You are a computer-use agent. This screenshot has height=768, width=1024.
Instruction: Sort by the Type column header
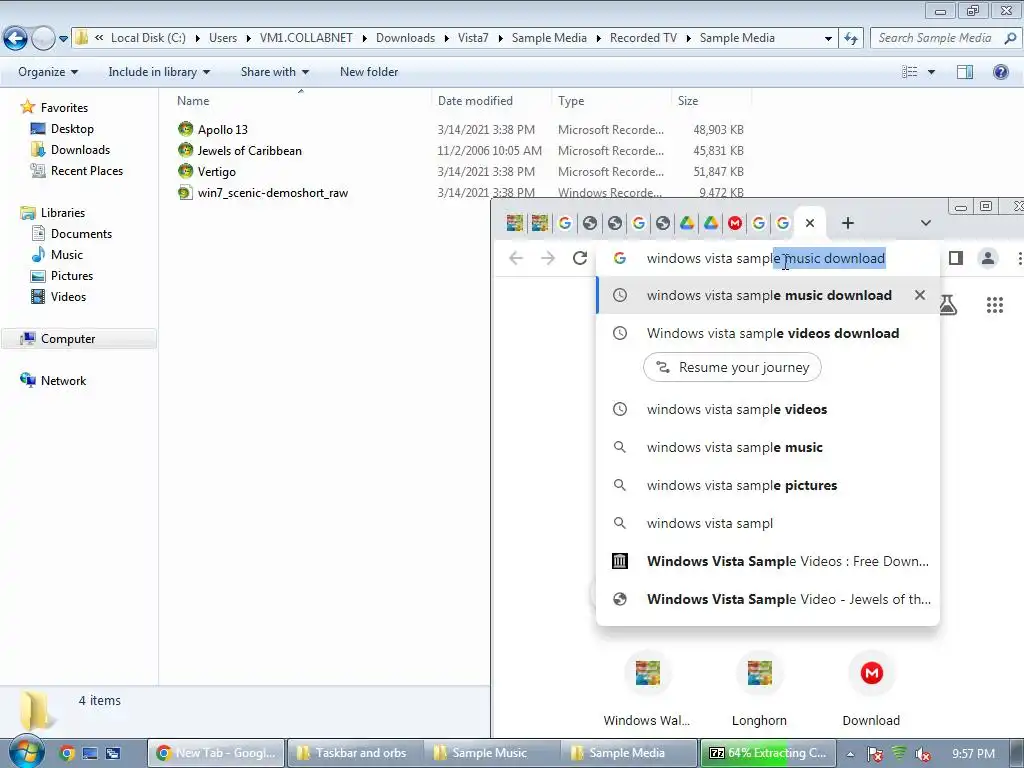click(571, 101)
